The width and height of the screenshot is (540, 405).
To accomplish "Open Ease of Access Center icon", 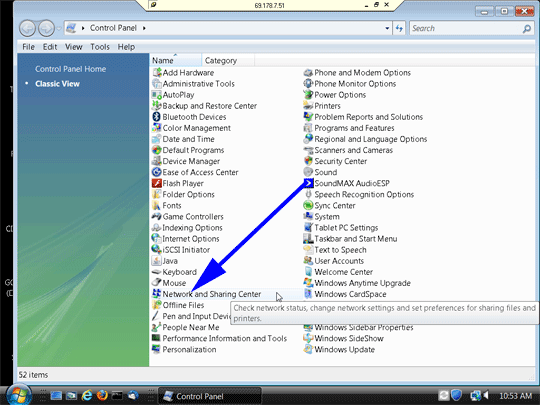I will (x=157, y=172).
